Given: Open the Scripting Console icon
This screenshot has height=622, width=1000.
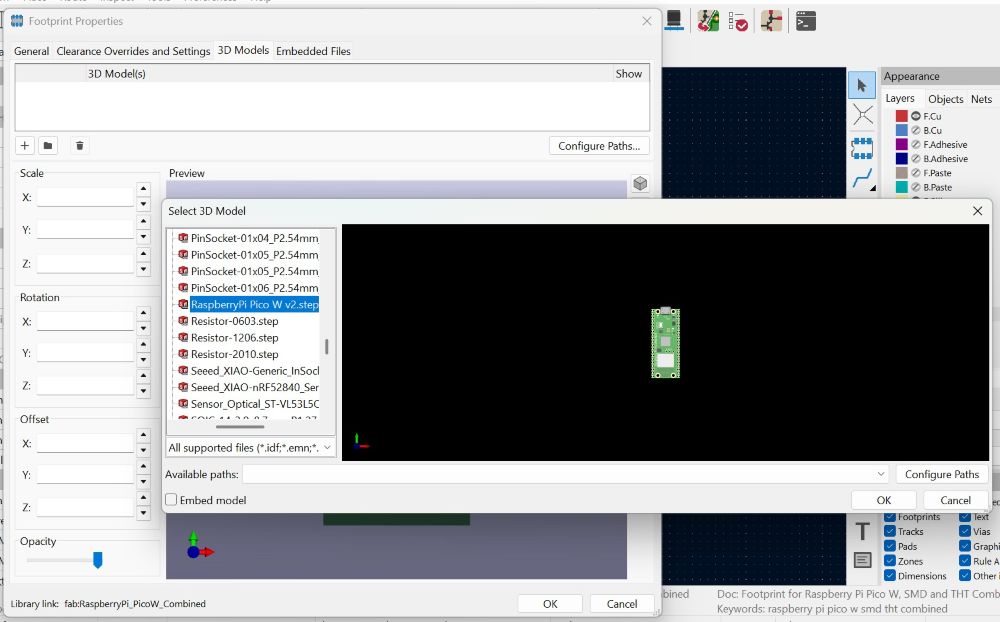Looking at the screenshot, I should click(805, 21).
